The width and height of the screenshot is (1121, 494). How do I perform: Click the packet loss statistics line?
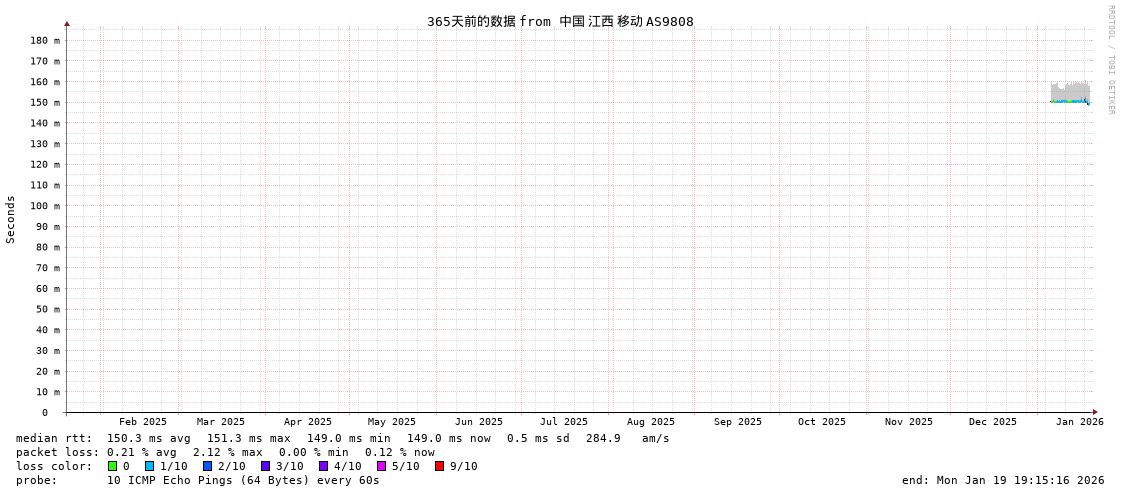[225, 452]
